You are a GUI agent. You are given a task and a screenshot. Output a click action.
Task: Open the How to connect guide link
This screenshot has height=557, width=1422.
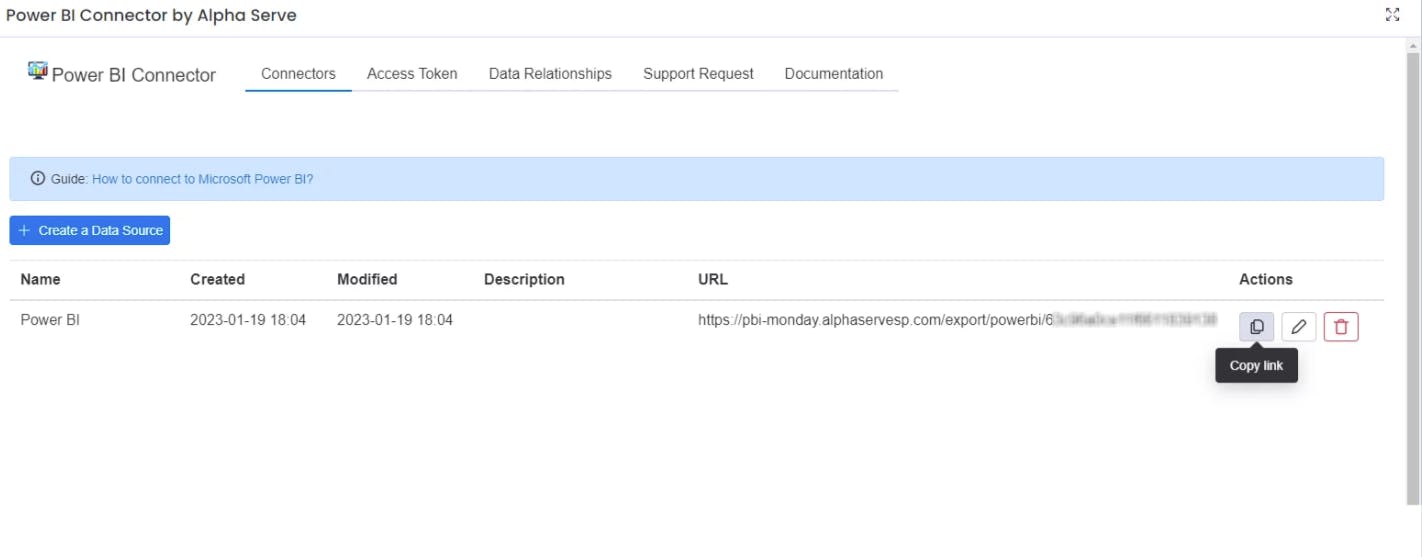202,179
